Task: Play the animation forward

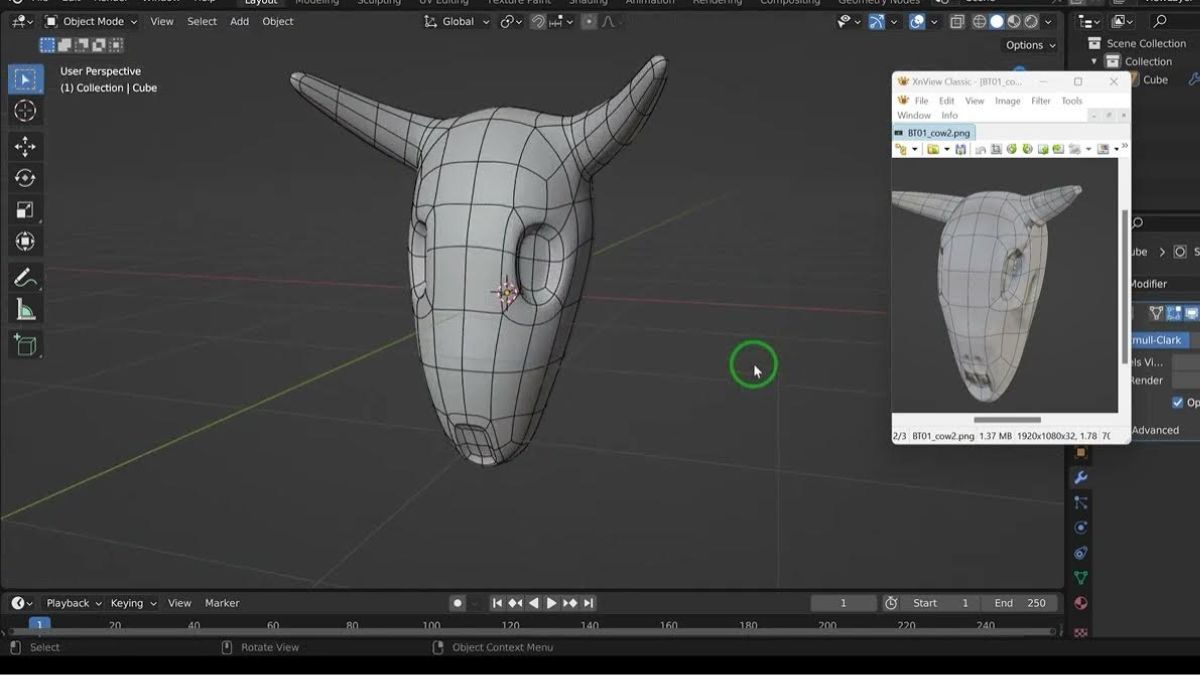Action: point(551,603)
